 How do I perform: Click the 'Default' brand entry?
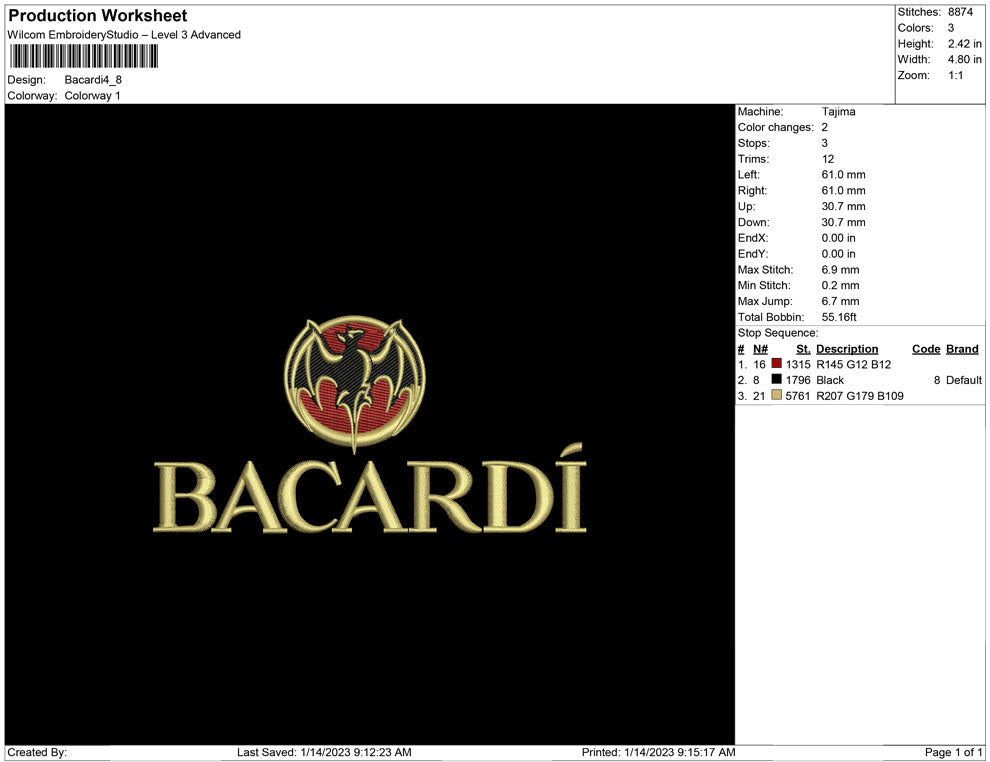pos(964,380)
